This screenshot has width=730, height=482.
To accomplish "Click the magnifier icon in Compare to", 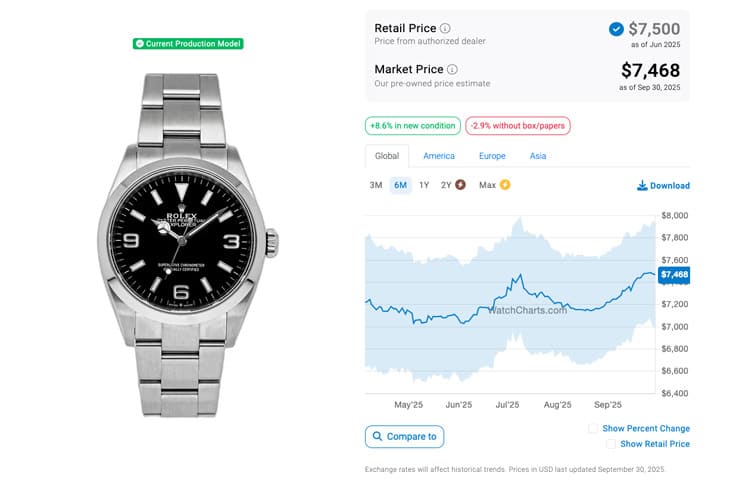I will pyautogui.click(x=377, y=436).
